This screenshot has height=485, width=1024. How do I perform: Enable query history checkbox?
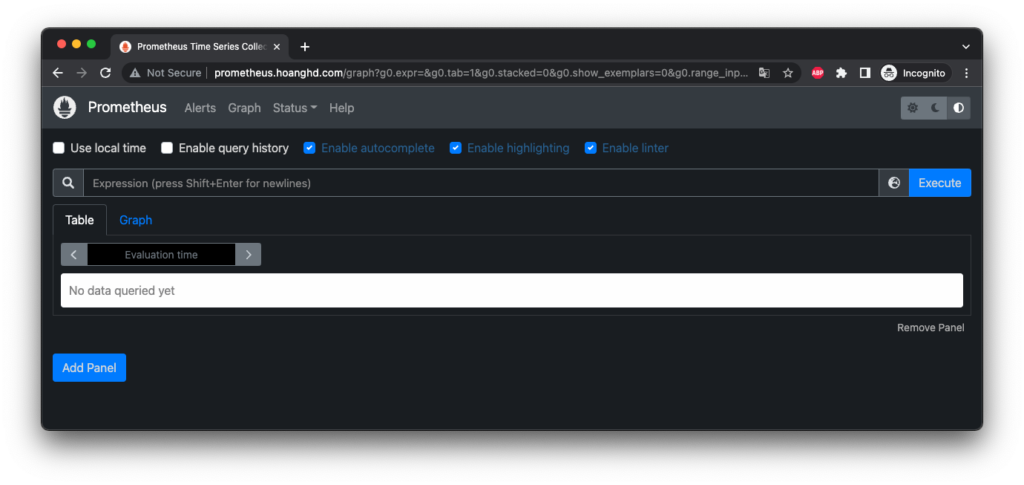[167, 148]
